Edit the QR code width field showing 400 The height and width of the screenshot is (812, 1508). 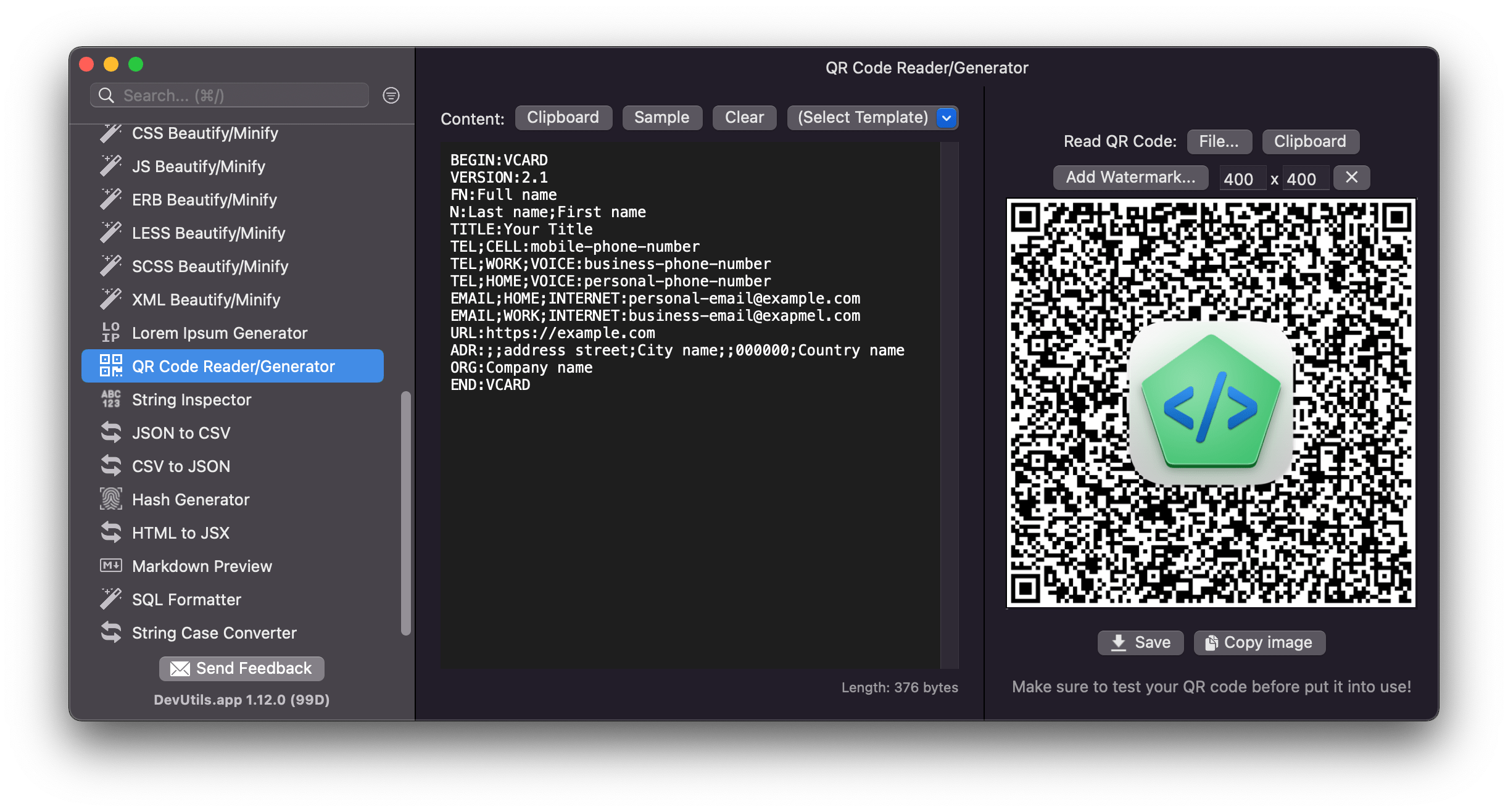(x=1242, y=178)
